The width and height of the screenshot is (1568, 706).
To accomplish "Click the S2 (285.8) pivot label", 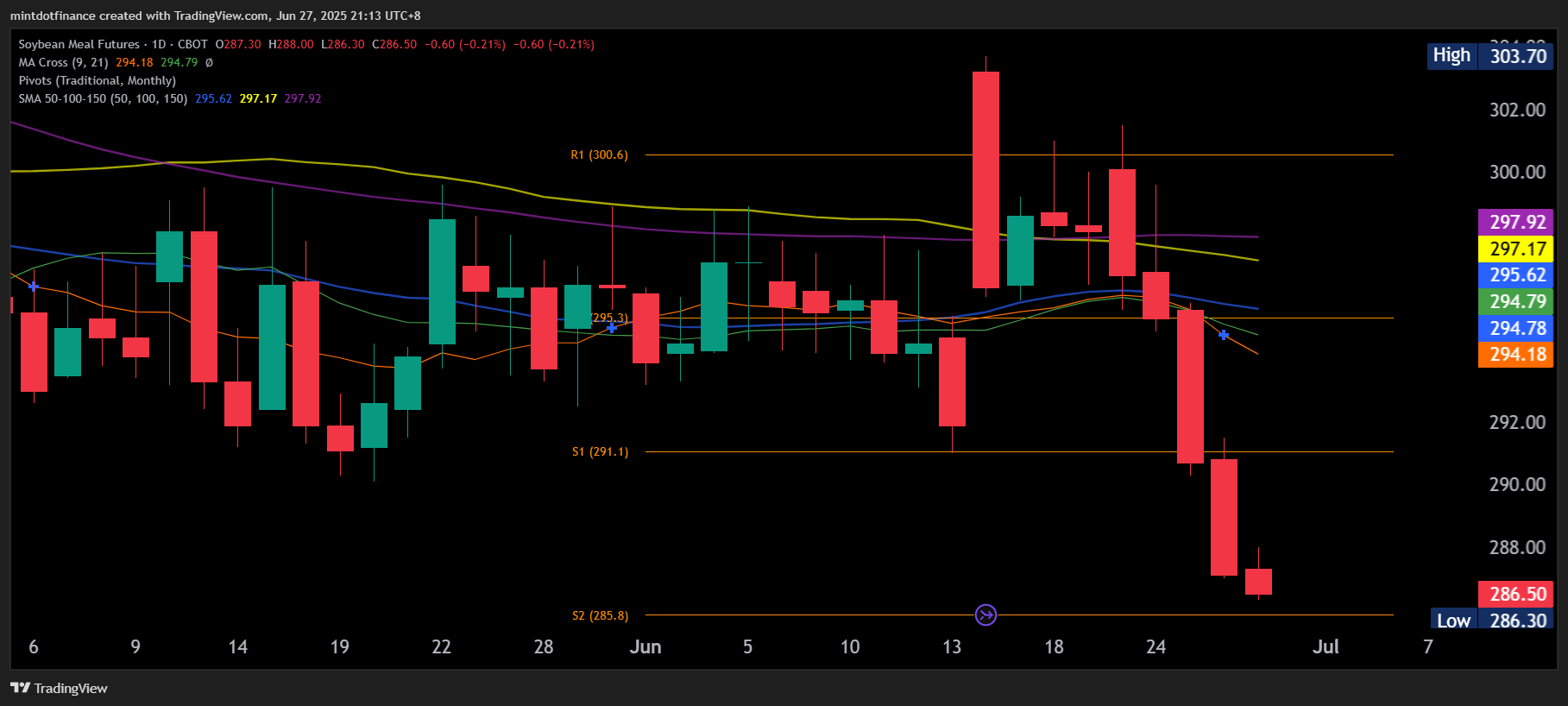I will (x=600, y=615).
